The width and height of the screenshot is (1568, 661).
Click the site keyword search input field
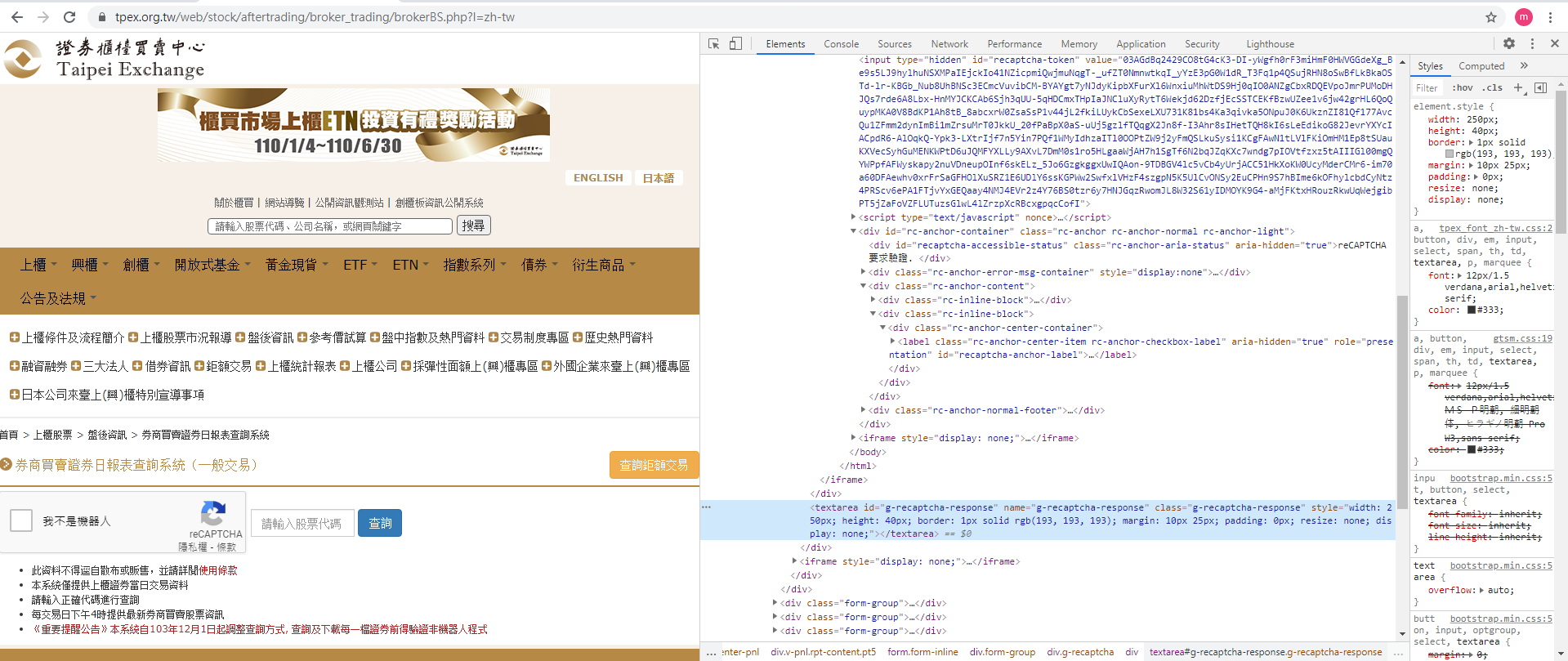[330, 226]
